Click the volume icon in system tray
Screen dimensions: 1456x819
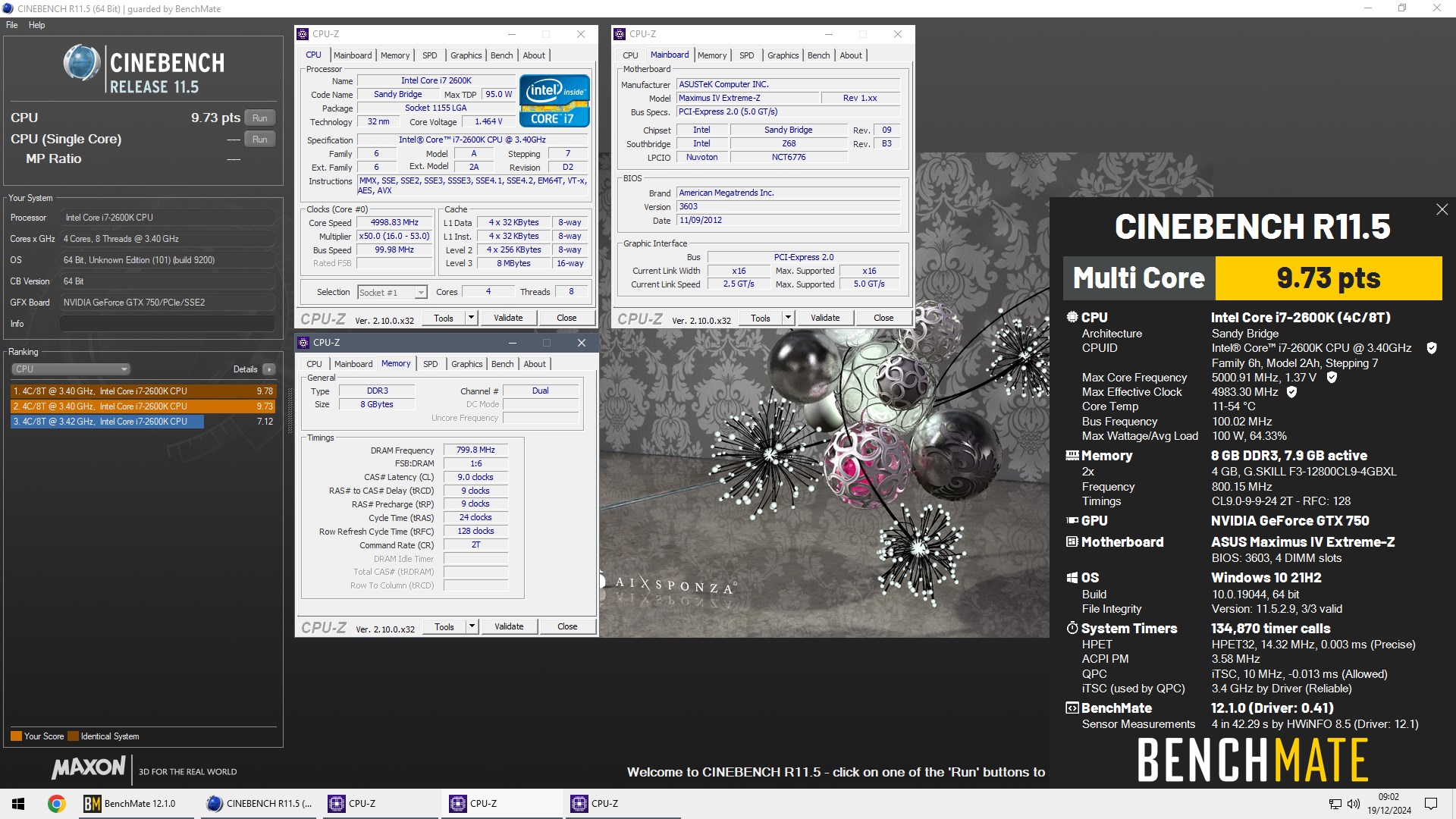[1354, 804]
